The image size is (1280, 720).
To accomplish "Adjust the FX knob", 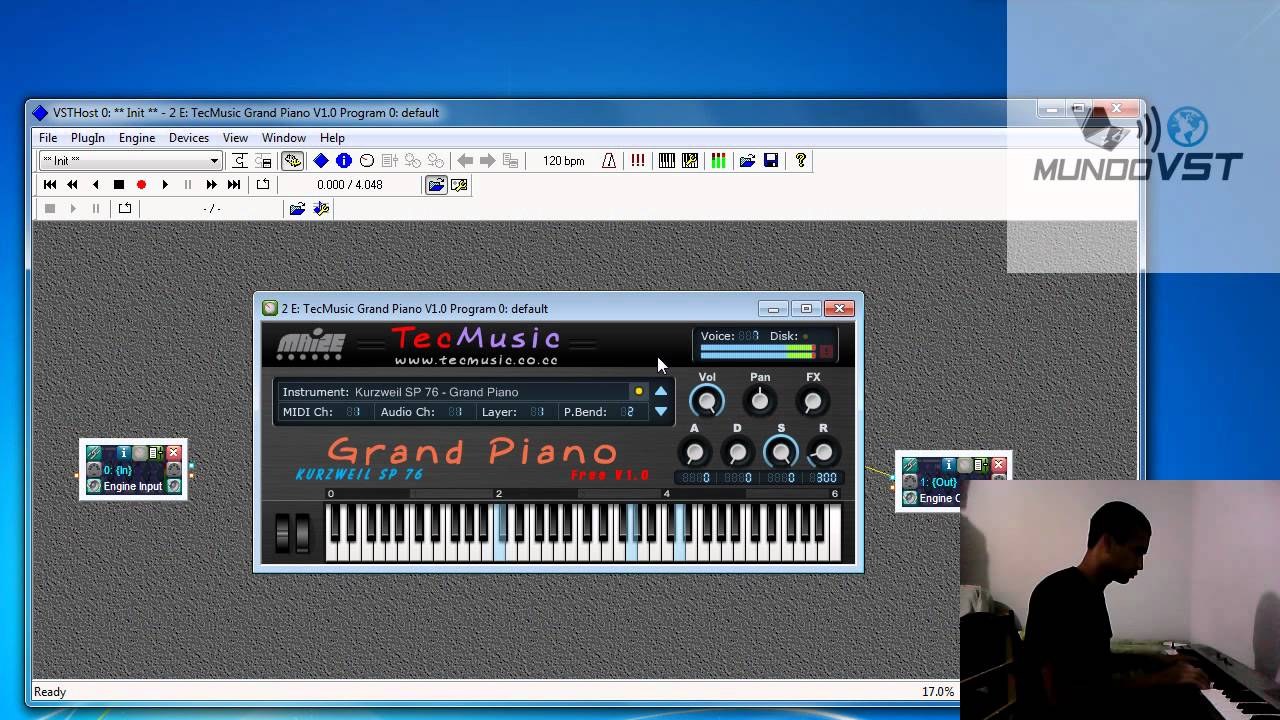I will pyautogui.click(x=813, y=402).
